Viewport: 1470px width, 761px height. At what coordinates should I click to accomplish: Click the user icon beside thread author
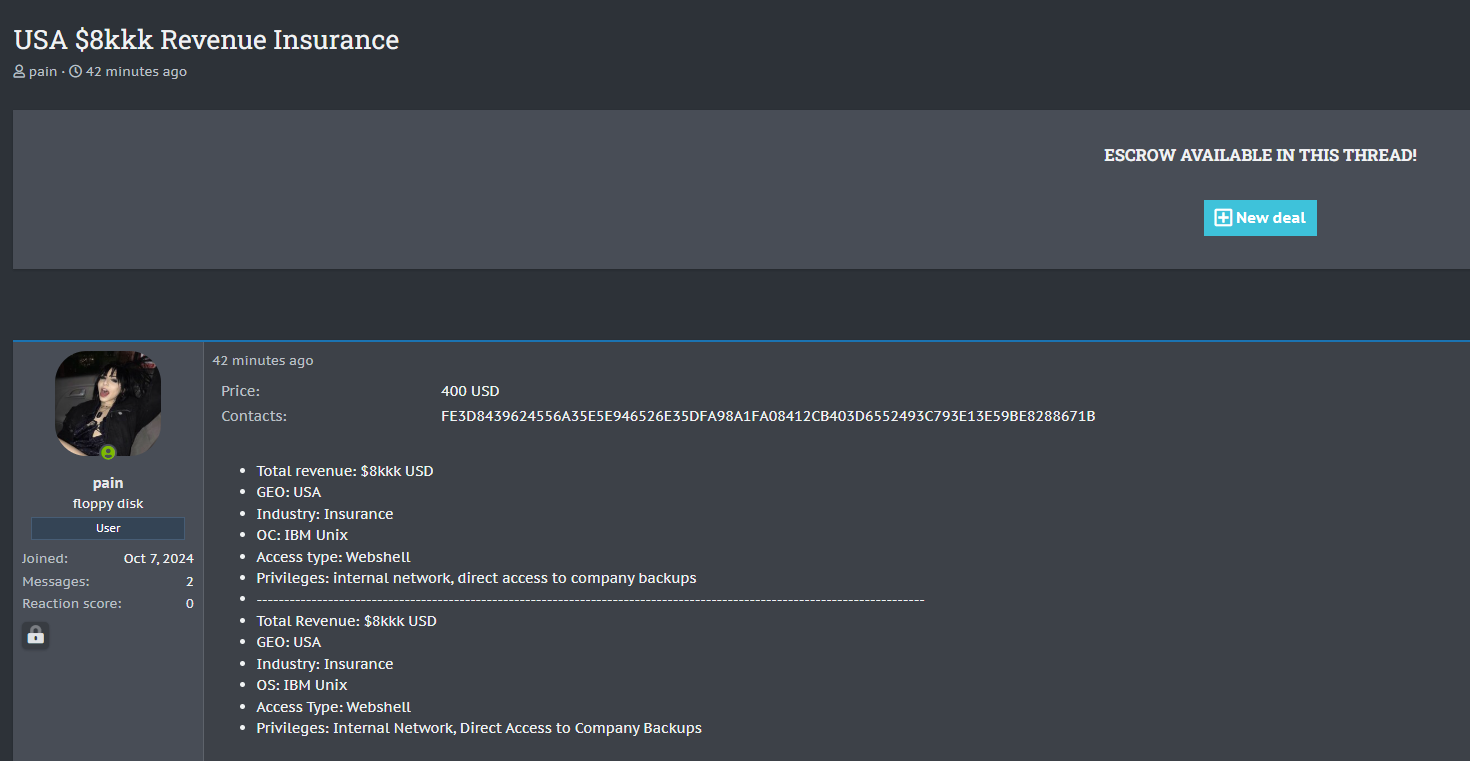point(19,72)
